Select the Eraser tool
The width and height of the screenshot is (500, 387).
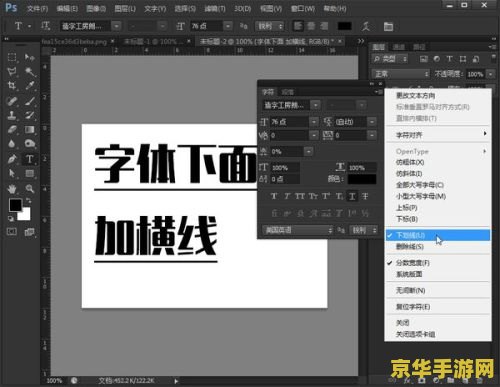click(12, 129)
